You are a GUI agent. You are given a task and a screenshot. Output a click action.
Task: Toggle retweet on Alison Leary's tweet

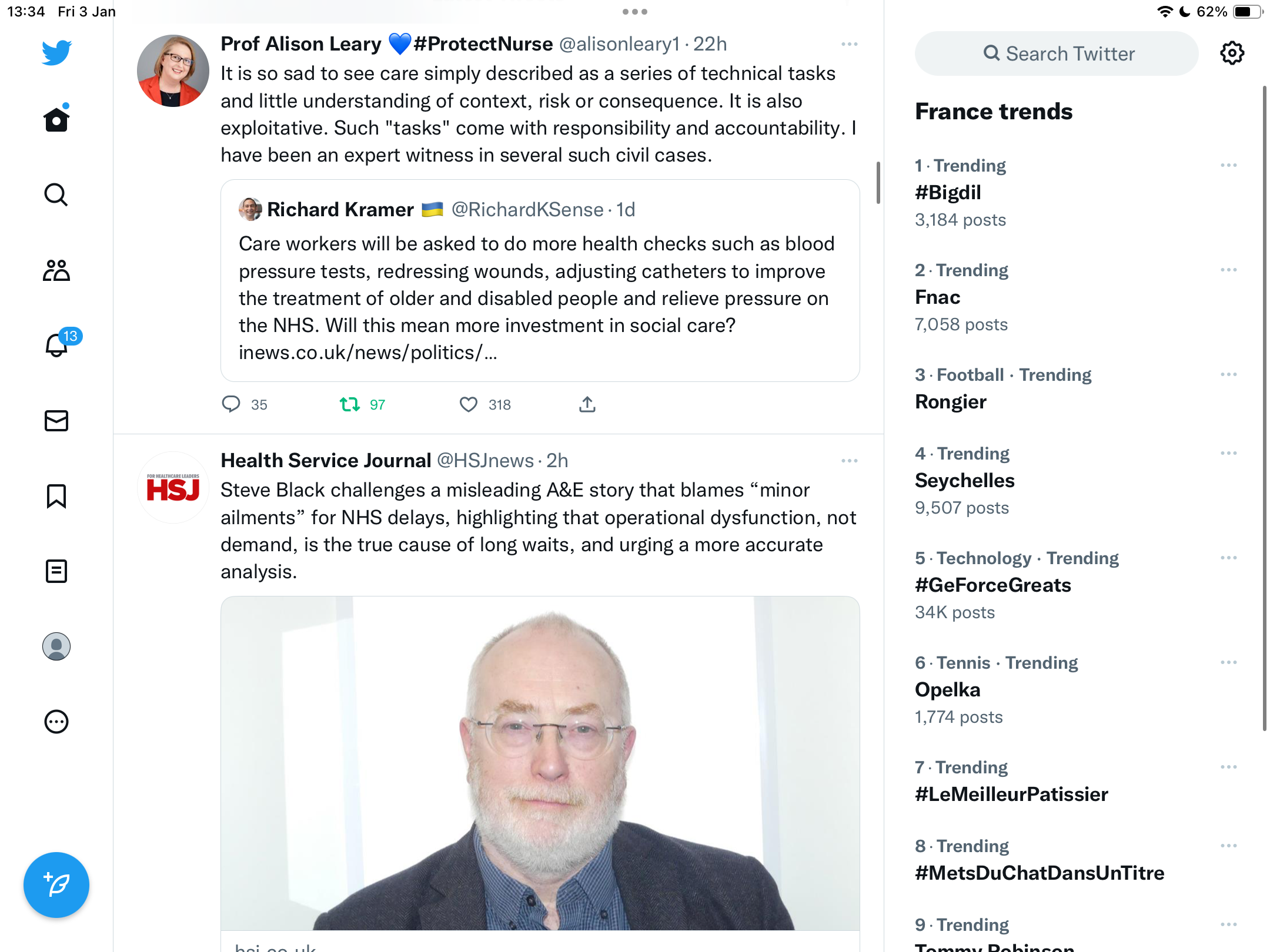pyautogui.click(x=350, y=404)
